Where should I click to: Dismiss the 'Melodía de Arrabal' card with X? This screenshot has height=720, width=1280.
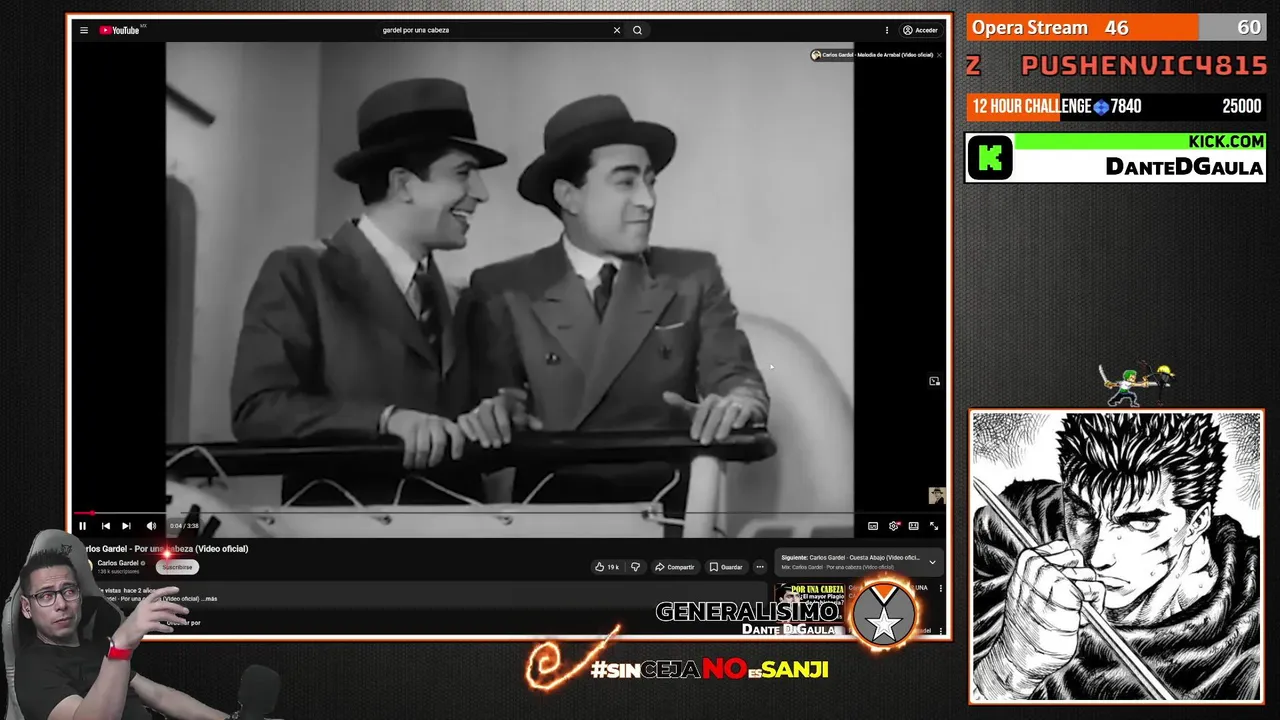(x=939, y=55)
